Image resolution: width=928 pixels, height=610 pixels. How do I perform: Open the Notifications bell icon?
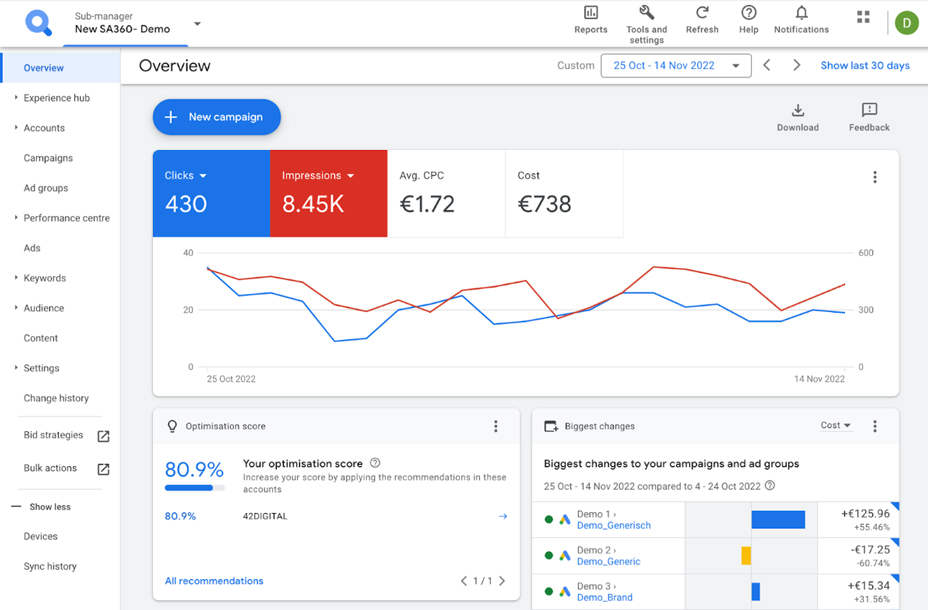tap(801, 12)
